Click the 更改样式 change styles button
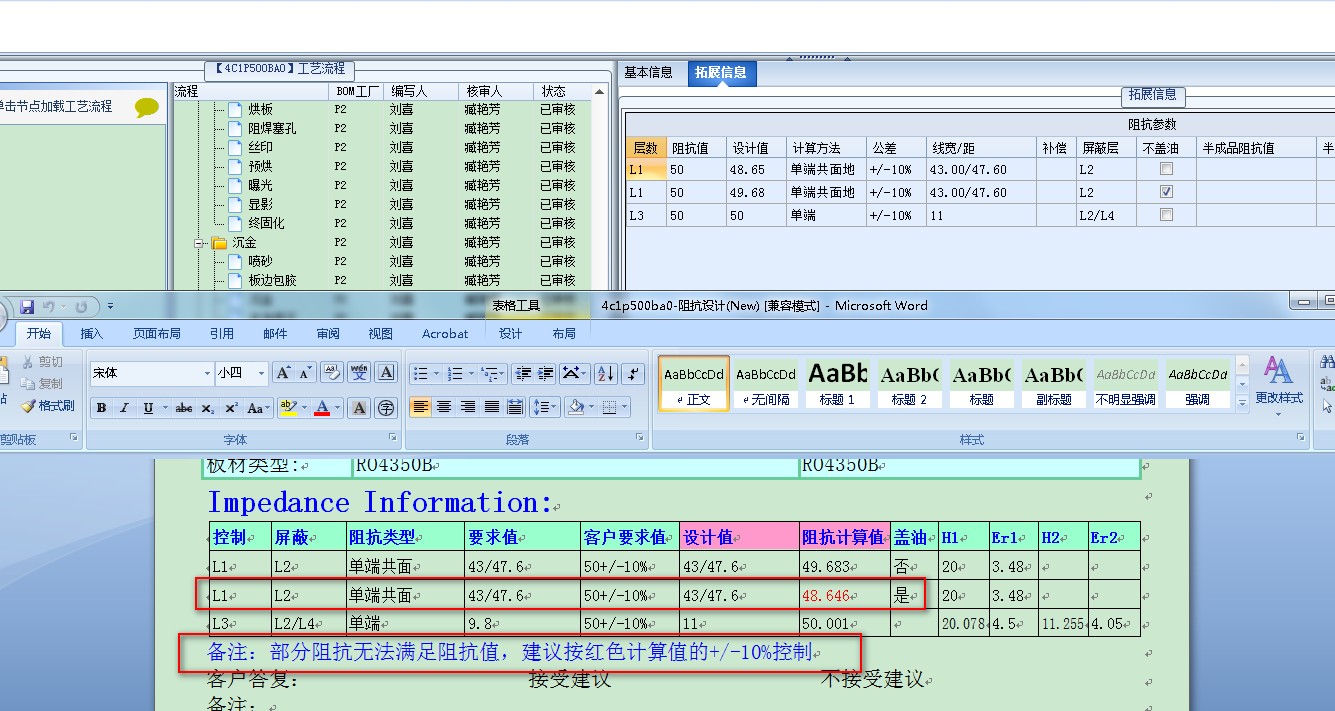The image size is (1335, 711). [x=1279, y=384]
